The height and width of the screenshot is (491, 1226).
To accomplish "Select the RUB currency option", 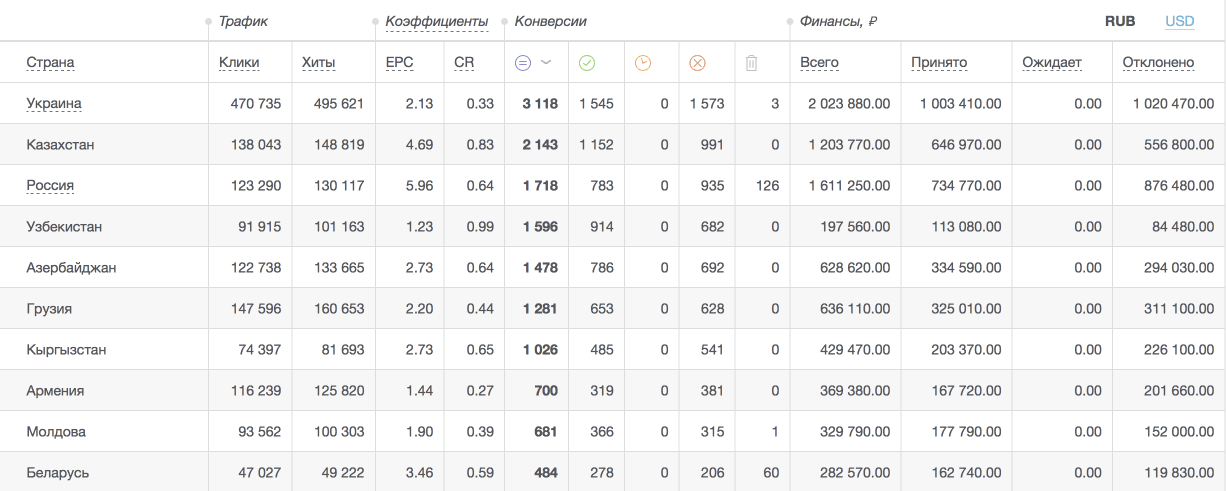I will tap(1120, 21).
